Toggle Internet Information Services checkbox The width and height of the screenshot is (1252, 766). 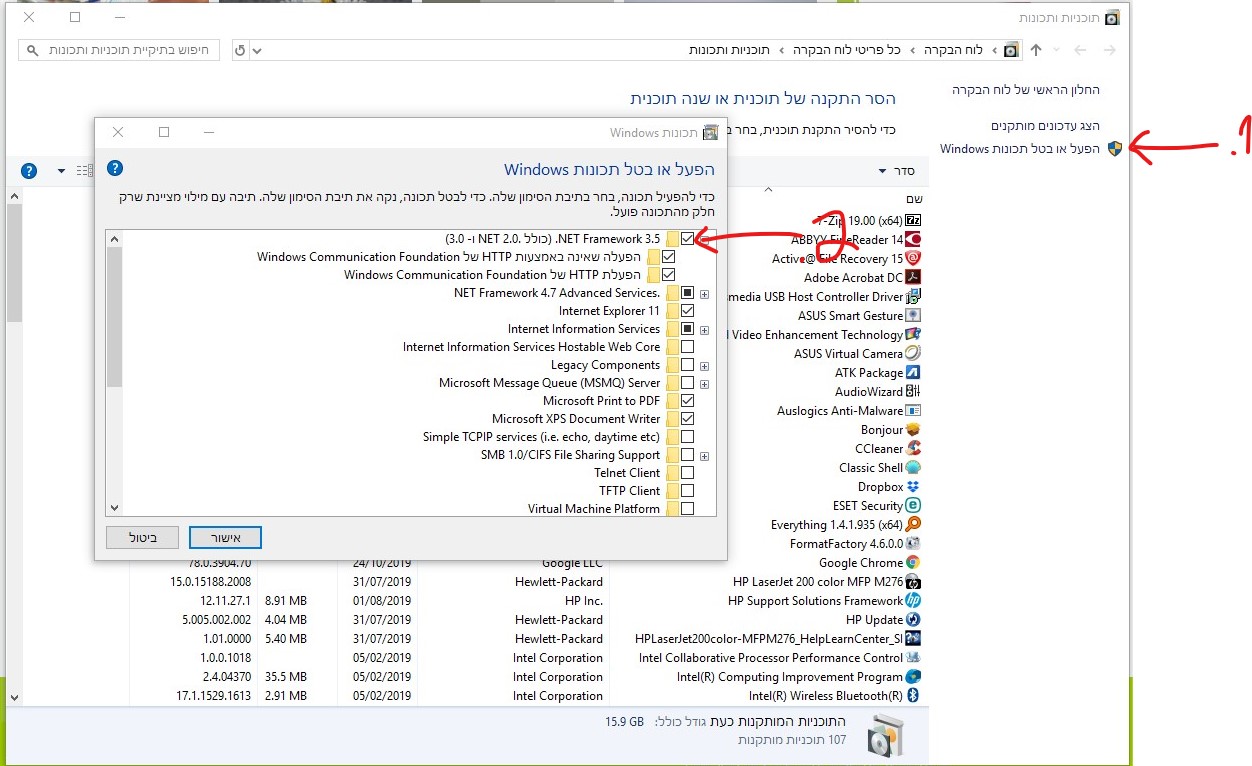click(687, 329)
